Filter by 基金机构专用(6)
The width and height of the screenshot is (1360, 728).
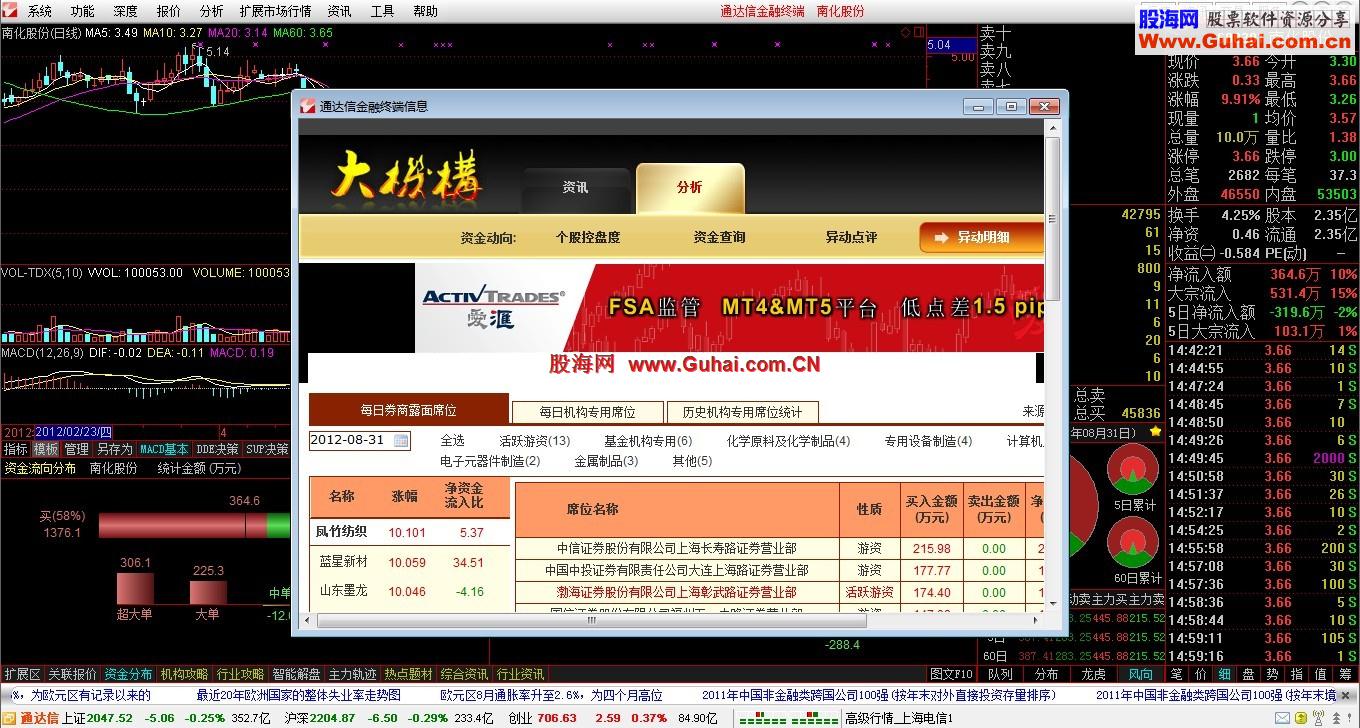click(648, 441)
